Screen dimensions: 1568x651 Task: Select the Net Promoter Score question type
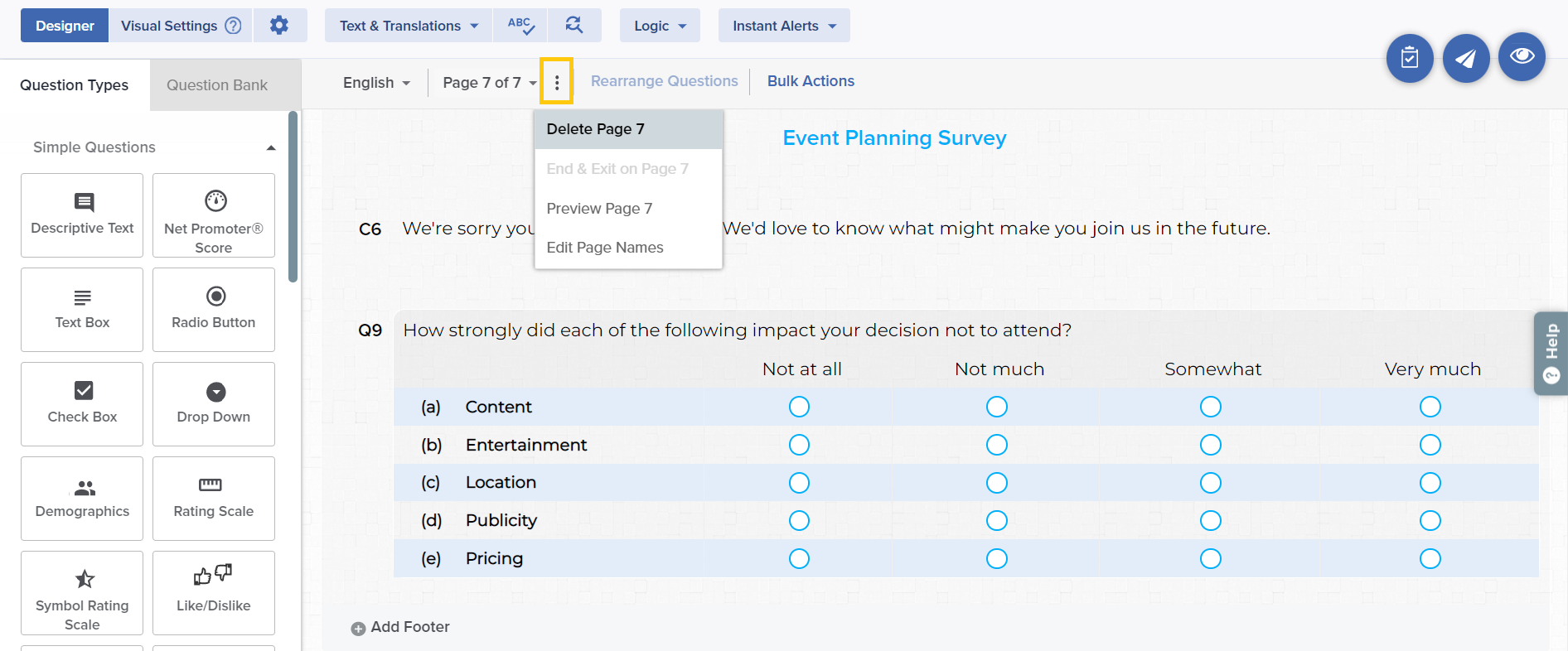click(214, 215)
